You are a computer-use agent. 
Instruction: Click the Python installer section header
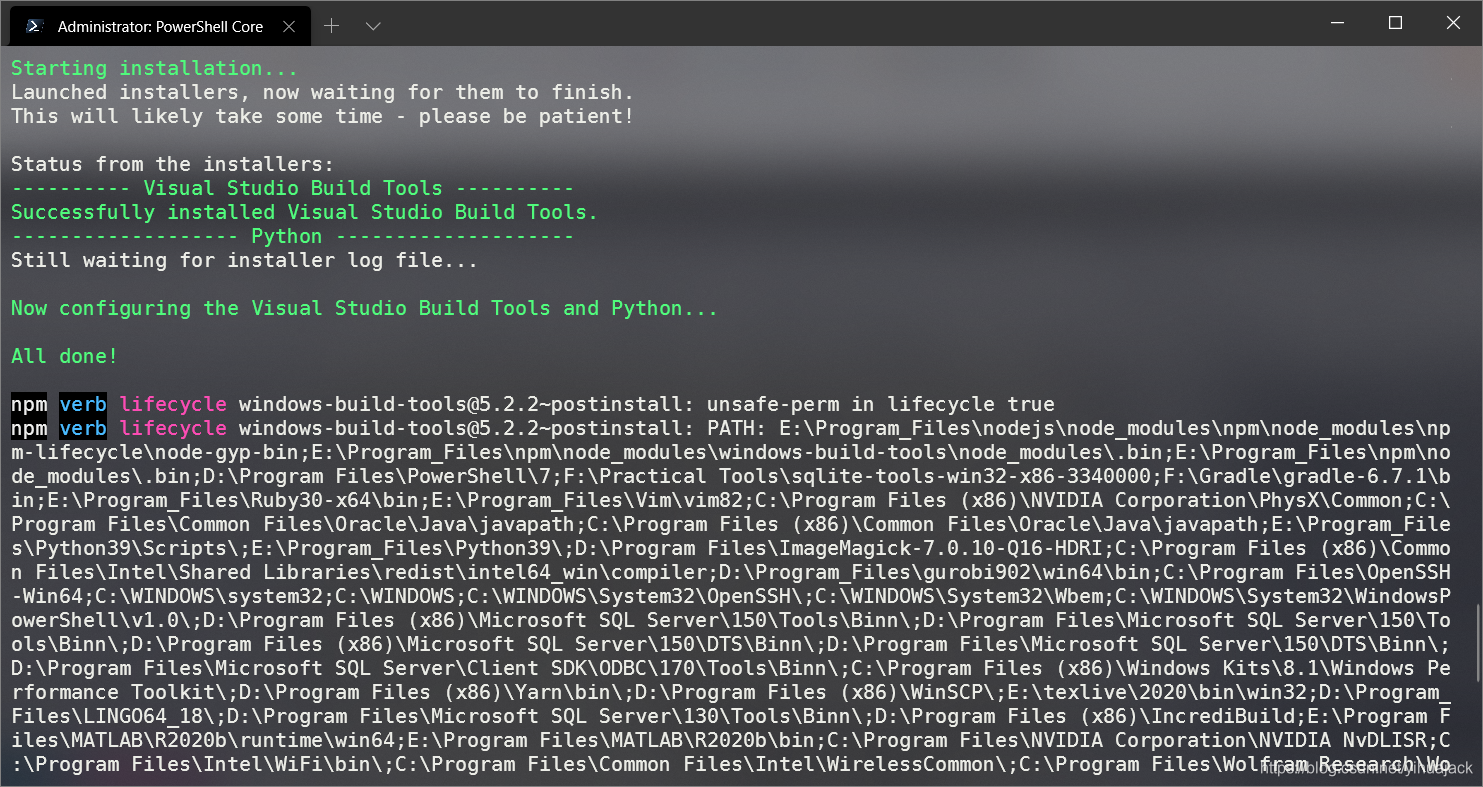pos(287,235)
